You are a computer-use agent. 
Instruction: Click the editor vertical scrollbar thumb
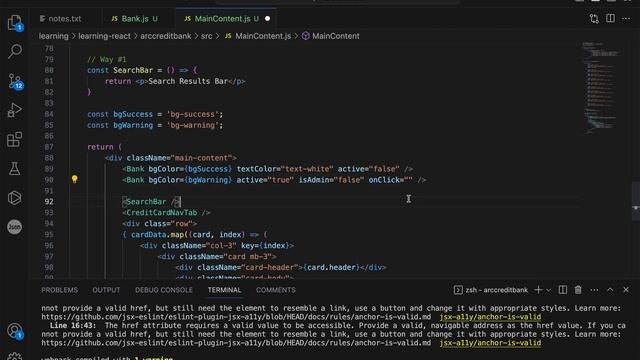click(636, 201)
